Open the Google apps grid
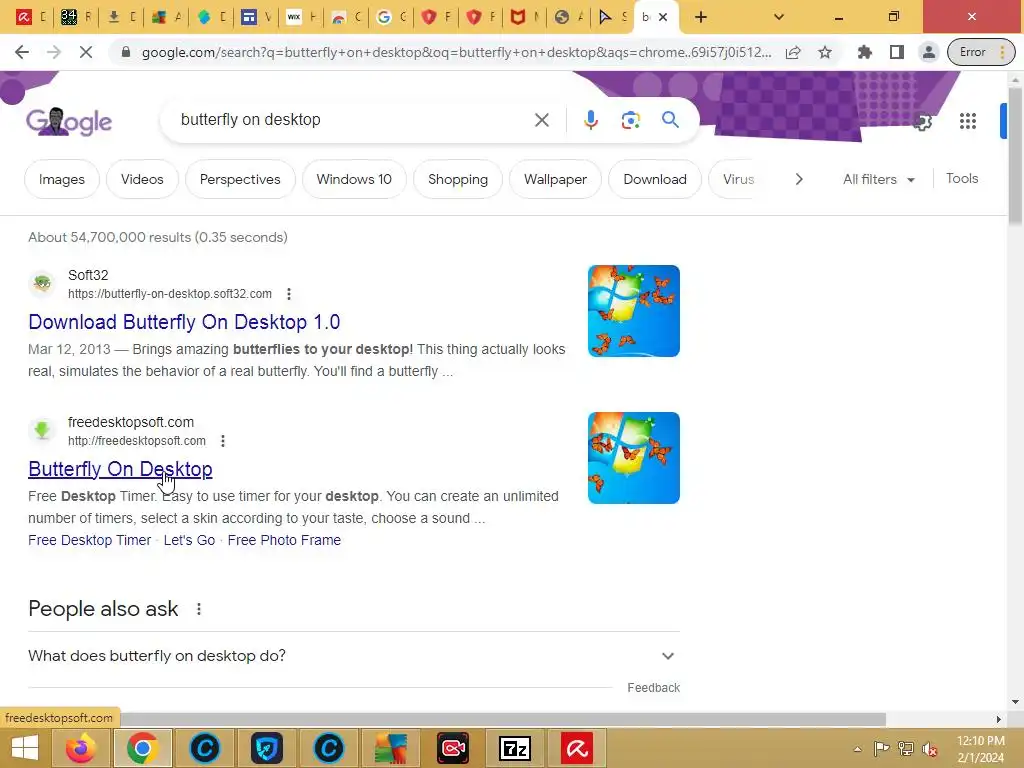 tap(968, 121)
